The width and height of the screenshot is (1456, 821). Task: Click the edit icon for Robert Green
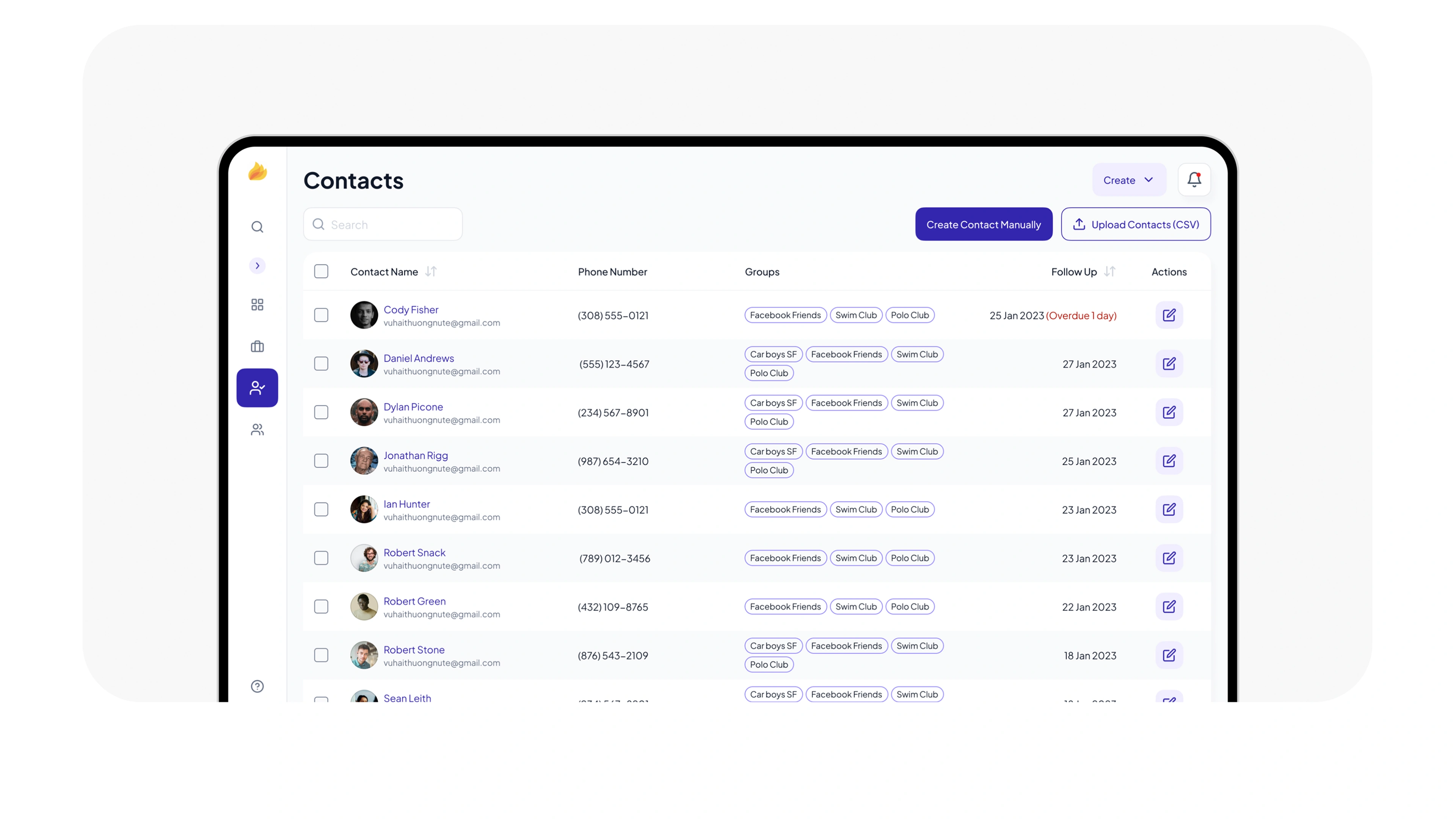[x=1169, y=607]
